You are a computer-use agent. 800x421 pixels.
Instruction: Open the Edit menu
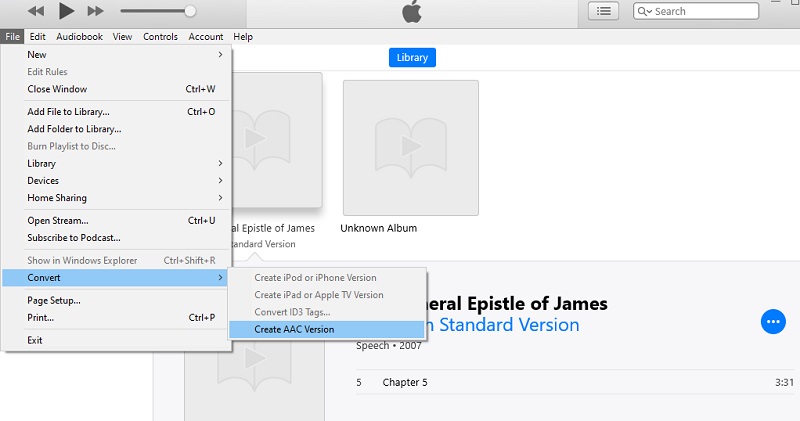[x=37, y=37]
